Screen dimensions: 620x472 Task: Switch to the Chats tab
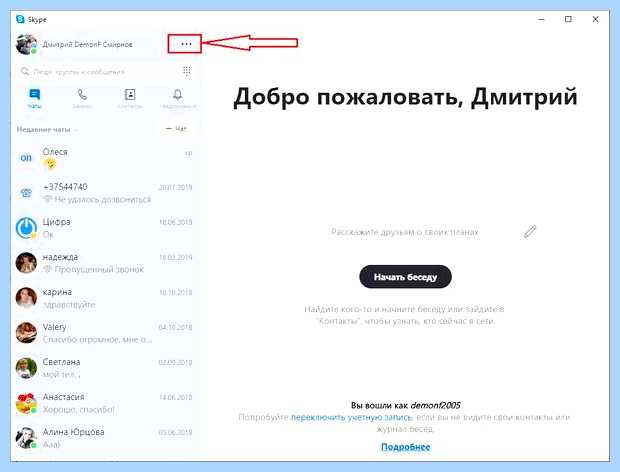pyautogui.click(x=34, y=98)
